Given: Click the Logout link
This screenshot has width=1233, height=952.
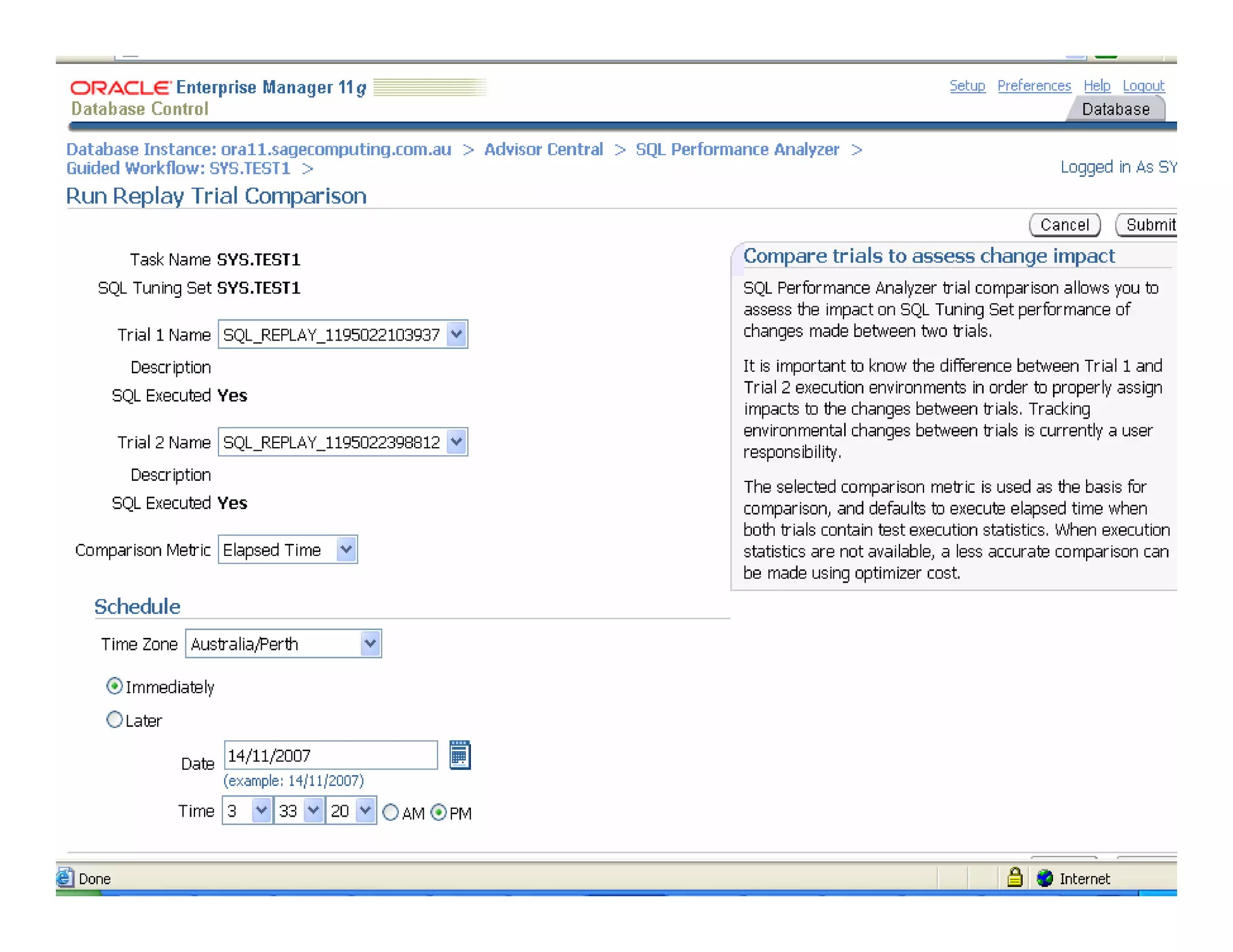Looking at the screenshot, I should (x=1143, y=85).
